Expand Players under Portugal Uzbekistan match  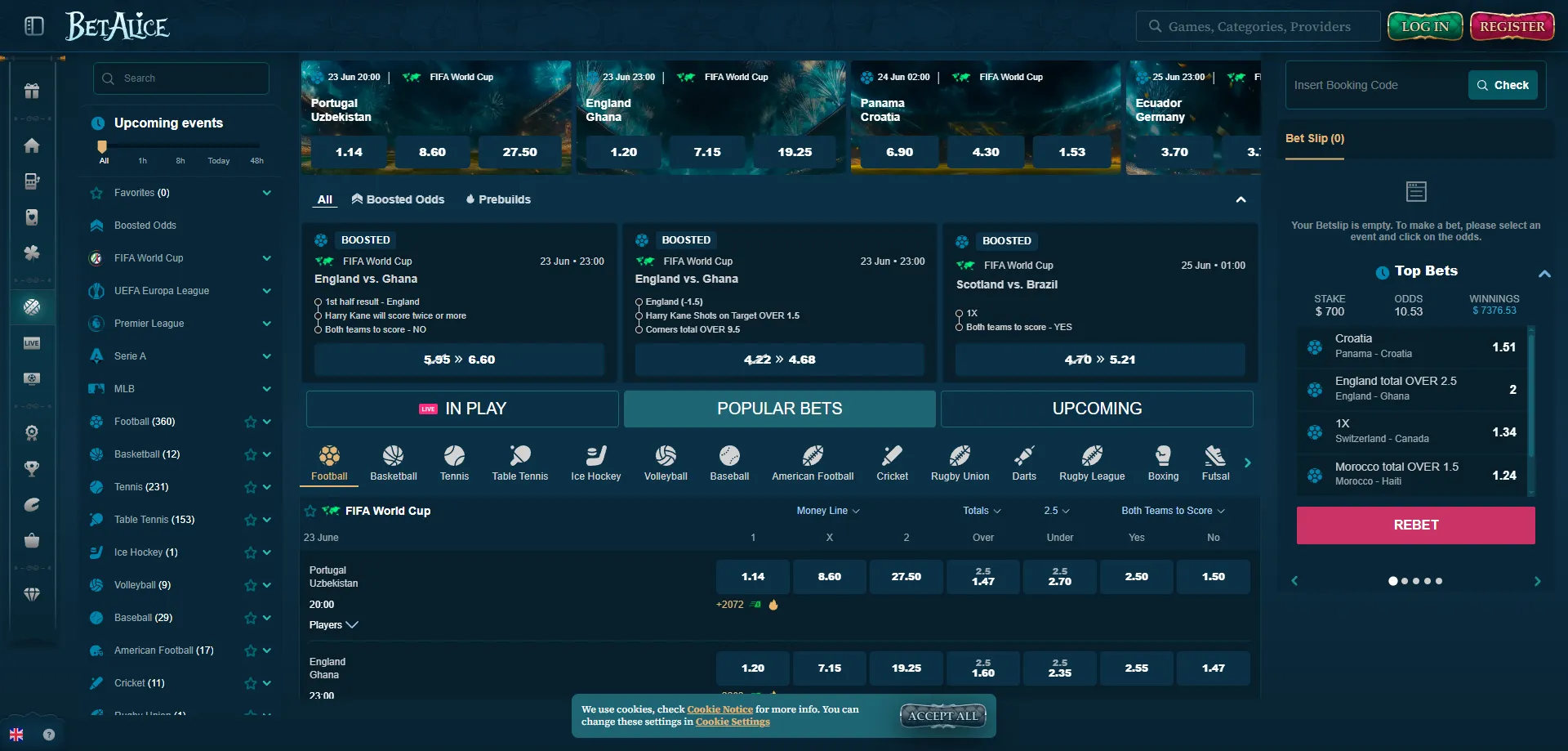334,625
